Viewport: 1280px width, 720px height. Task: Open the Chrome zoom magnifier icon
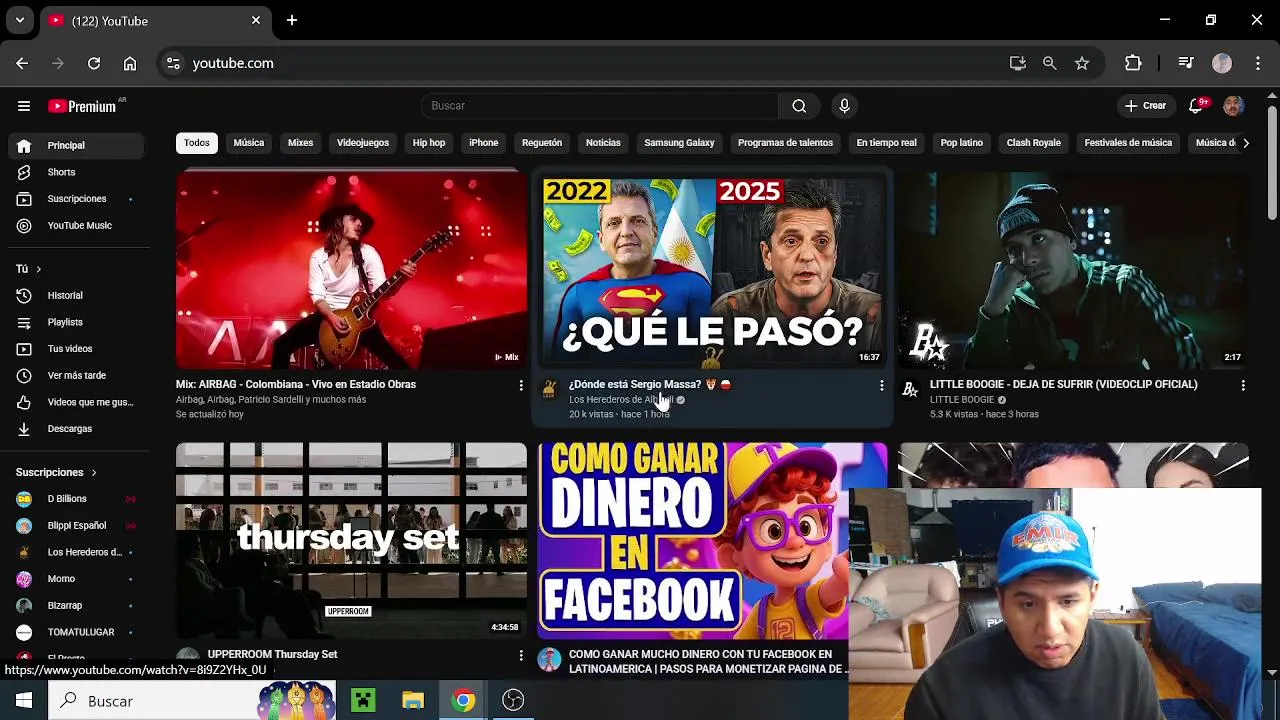(x=1049, y=63)
